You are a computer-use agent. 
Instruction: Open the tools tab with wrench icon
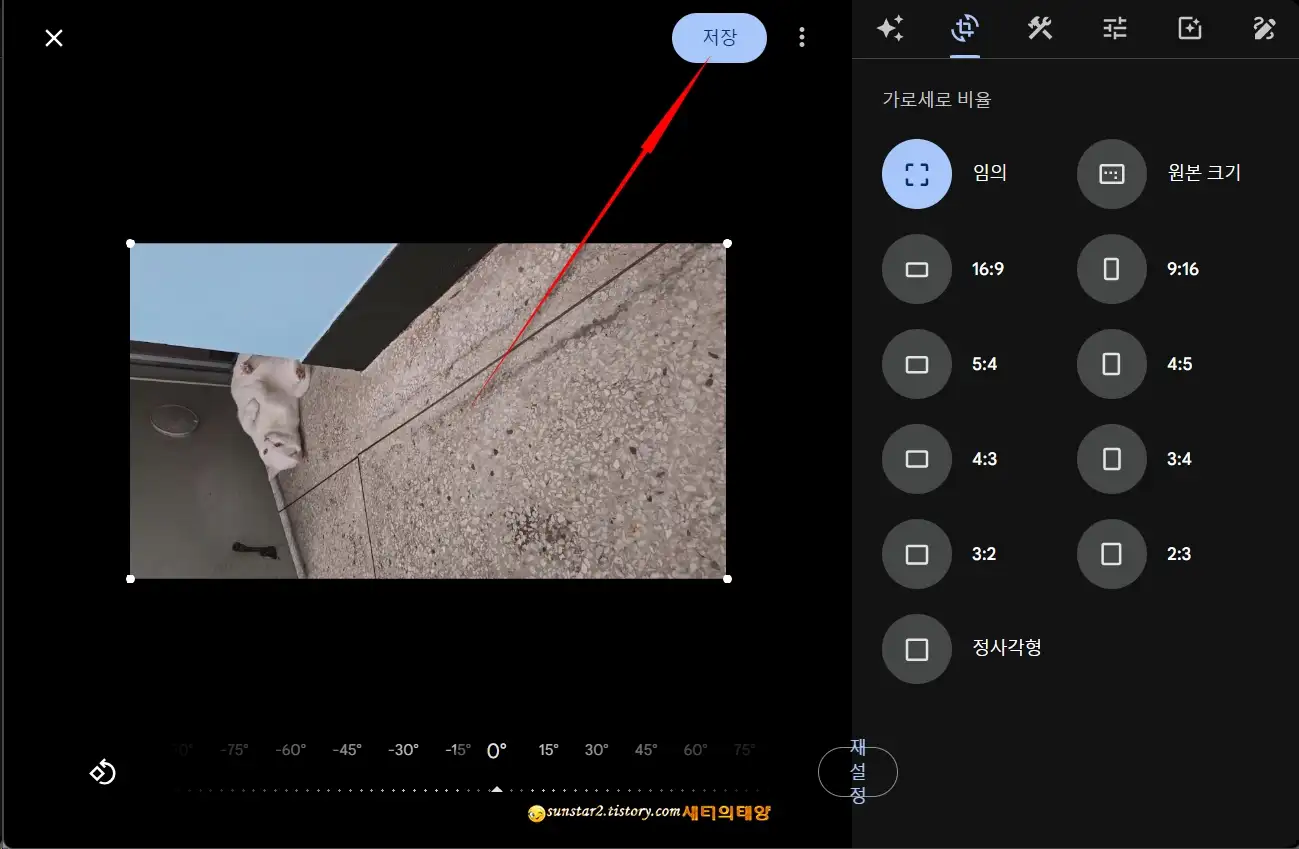1040,29
